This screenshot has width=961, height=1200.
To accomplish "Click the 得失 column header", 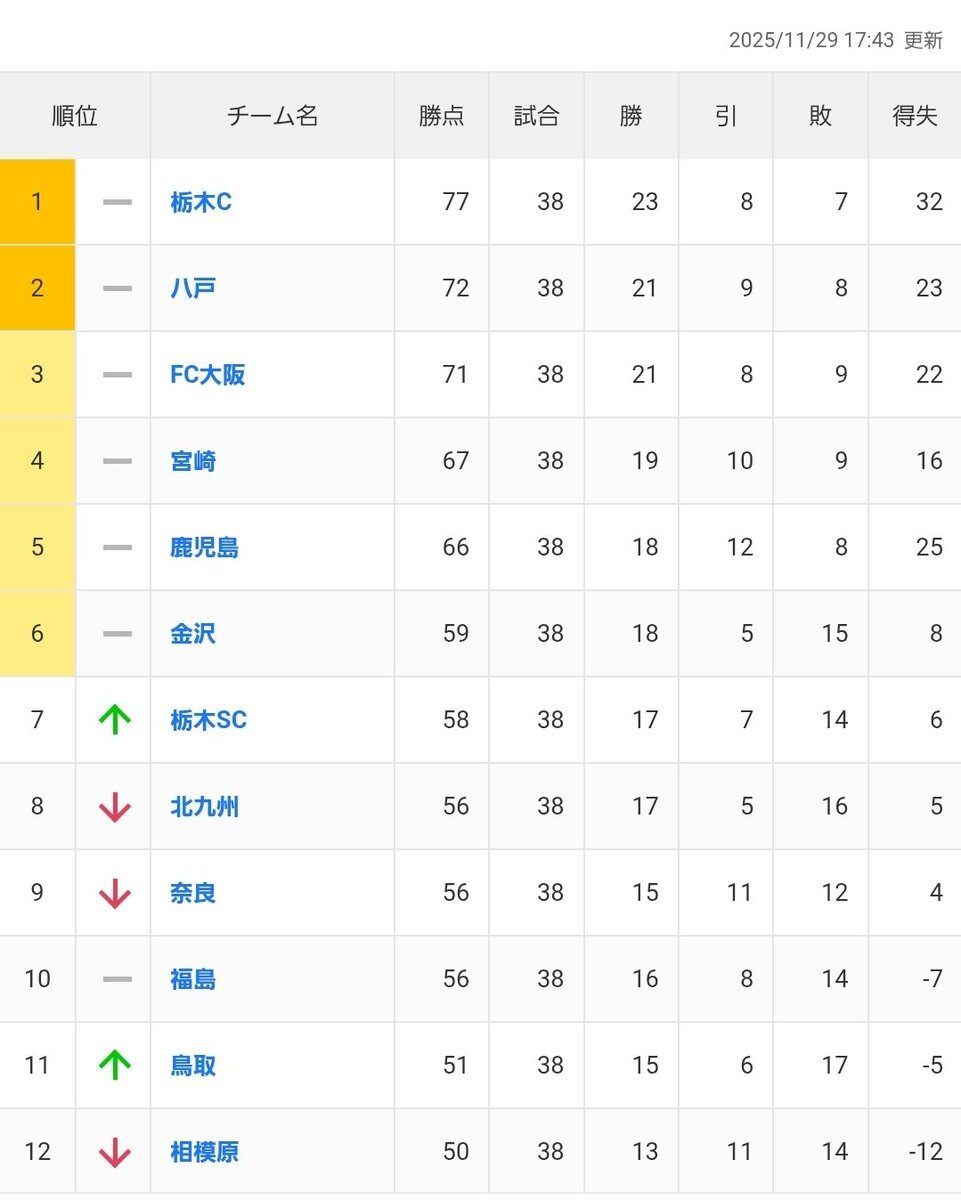I will pyautogui.click(x=915, y=116).
